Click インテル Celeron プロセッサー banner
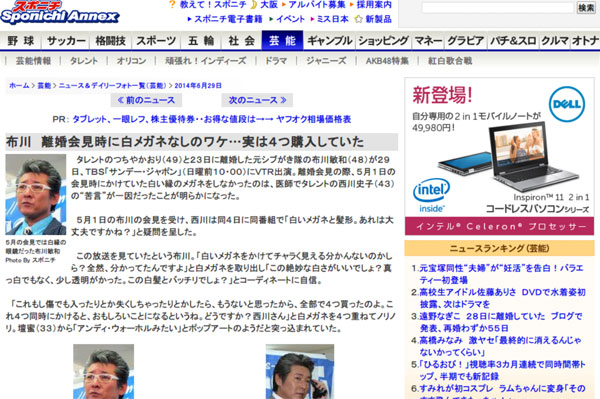 point(500,226)
